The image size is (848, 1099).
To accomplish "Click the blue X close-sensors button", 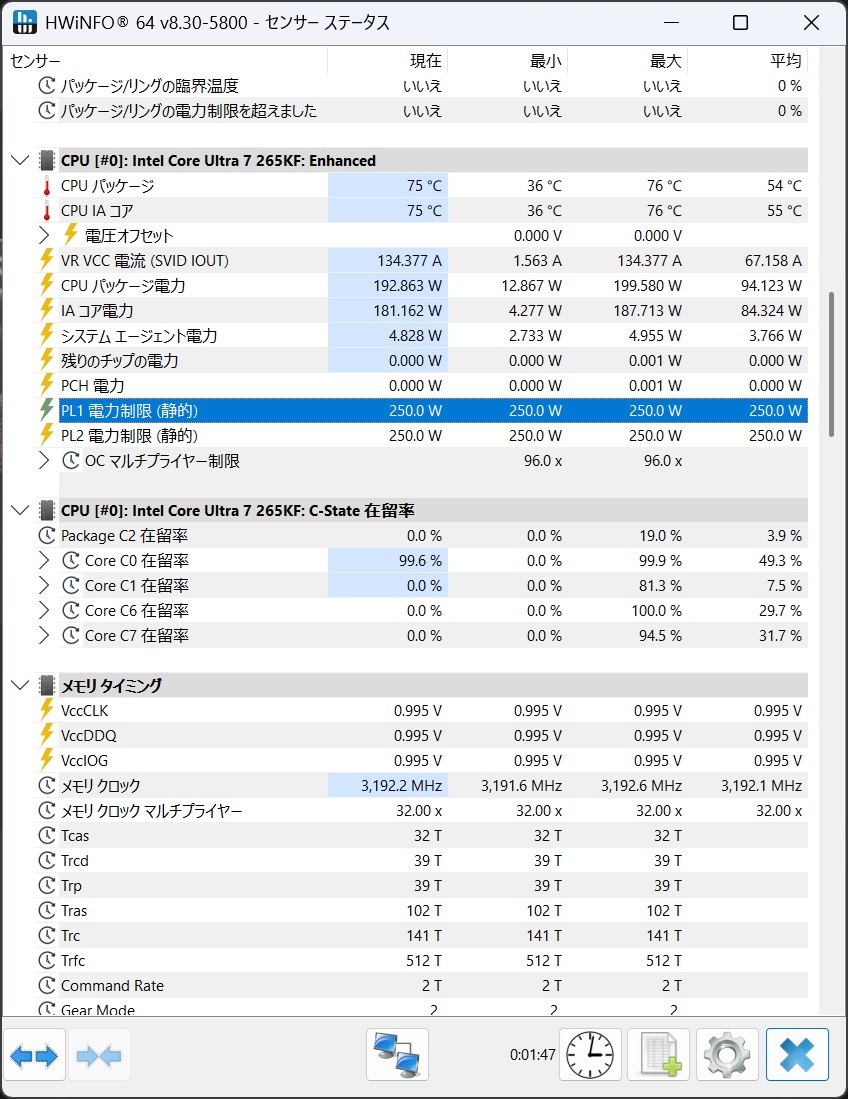I will 797,1055.
